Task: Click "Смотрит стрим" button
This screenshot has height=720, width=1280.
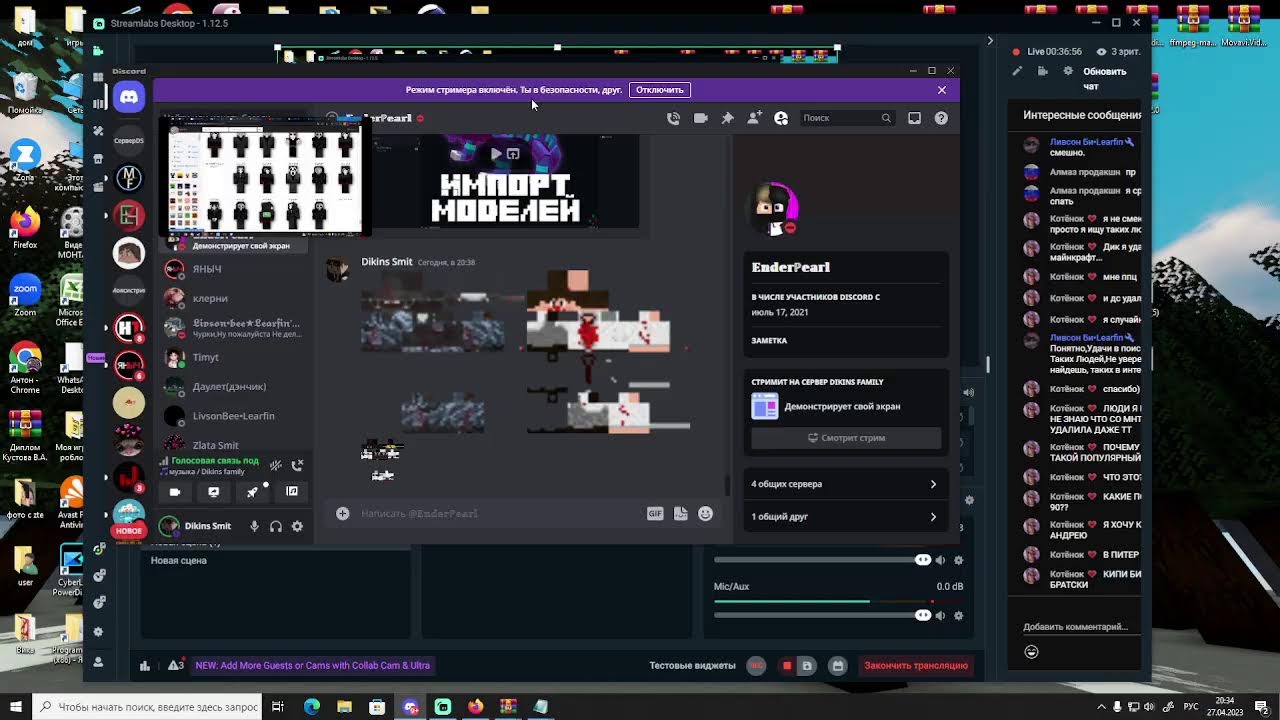Action: click(x=846, y=438)
